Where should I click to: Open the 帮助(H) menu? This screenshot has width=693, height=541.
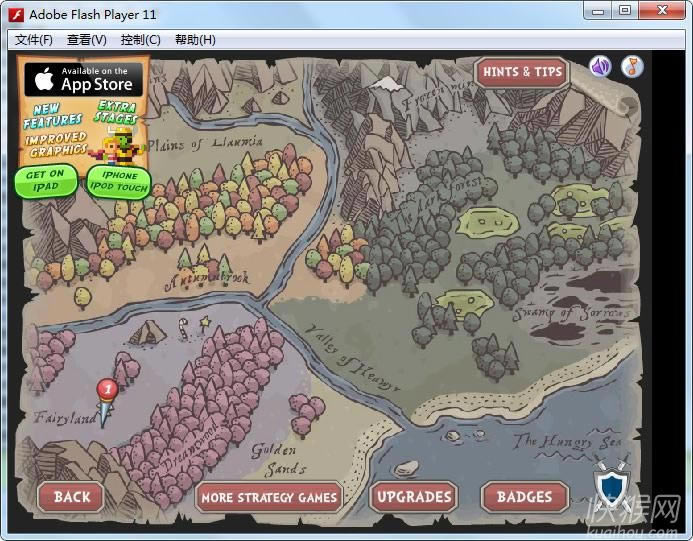click(195, 40)
